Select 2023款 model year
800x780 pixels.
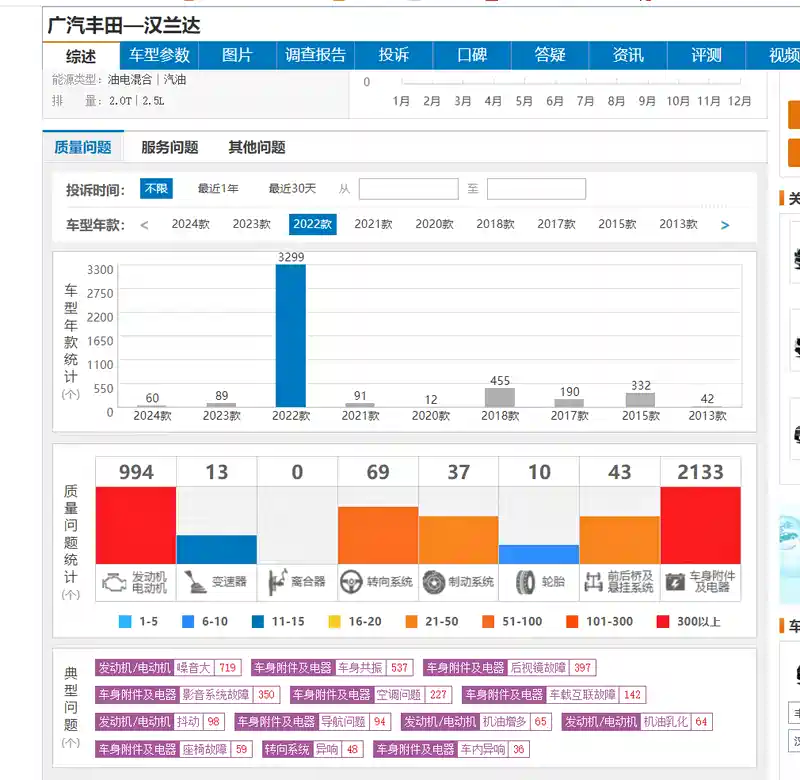click(x=252, y=224)
